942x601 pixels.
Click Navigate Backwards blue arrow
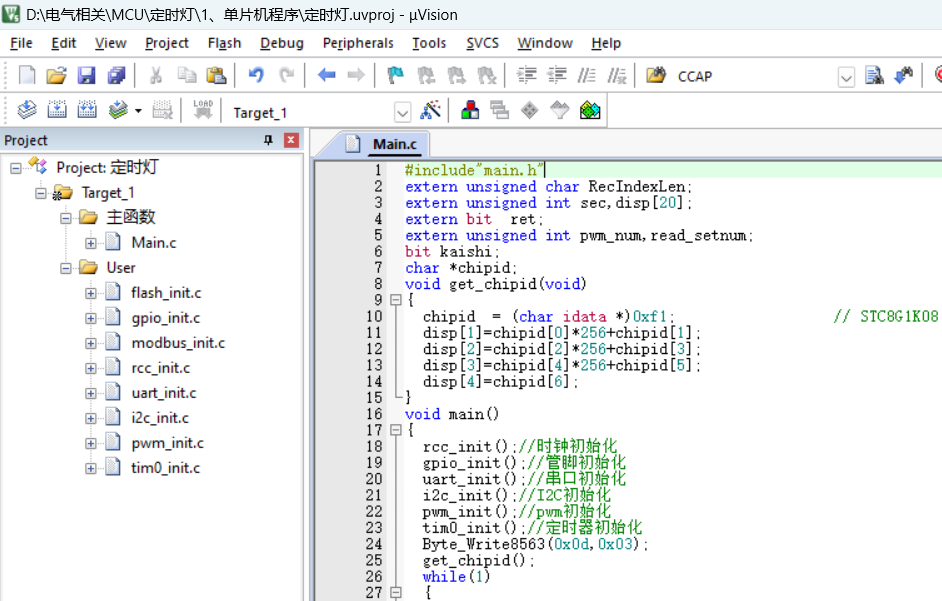coord(326,76)
